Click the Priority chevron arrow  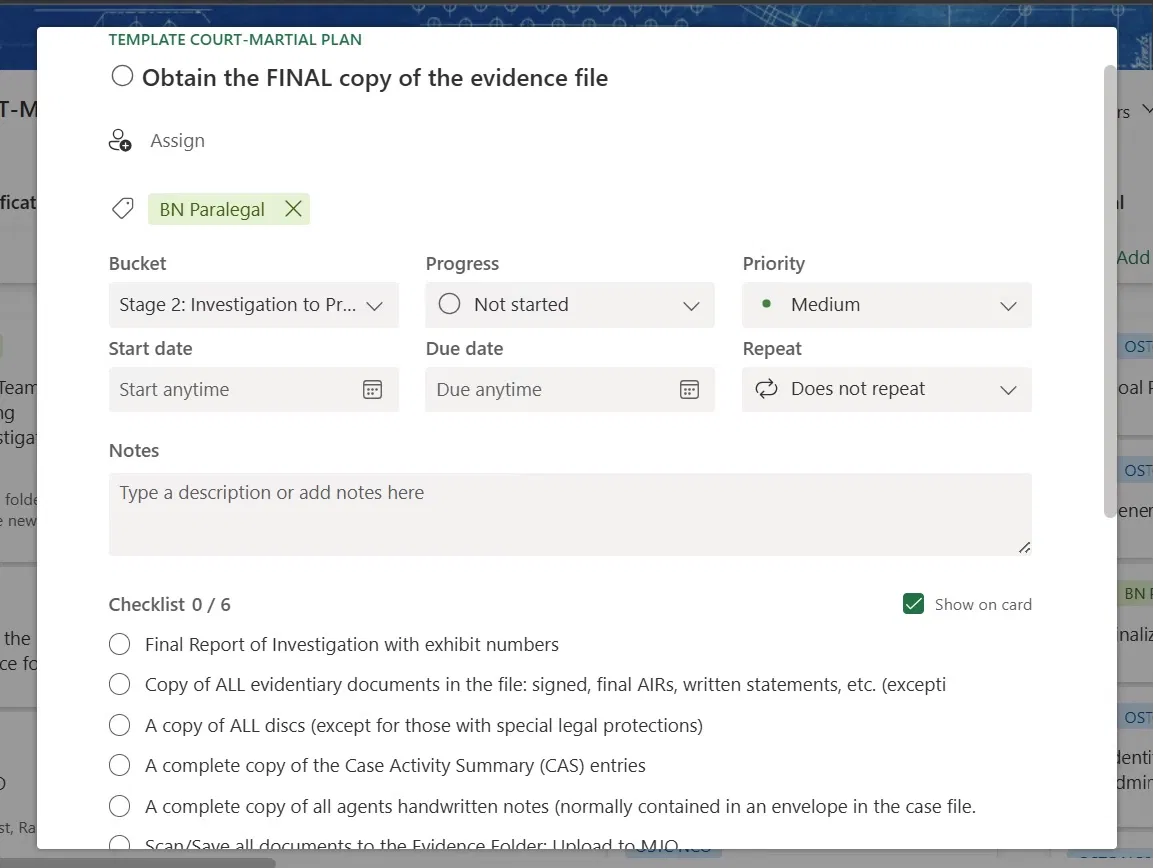click(x=1008, y=306)
